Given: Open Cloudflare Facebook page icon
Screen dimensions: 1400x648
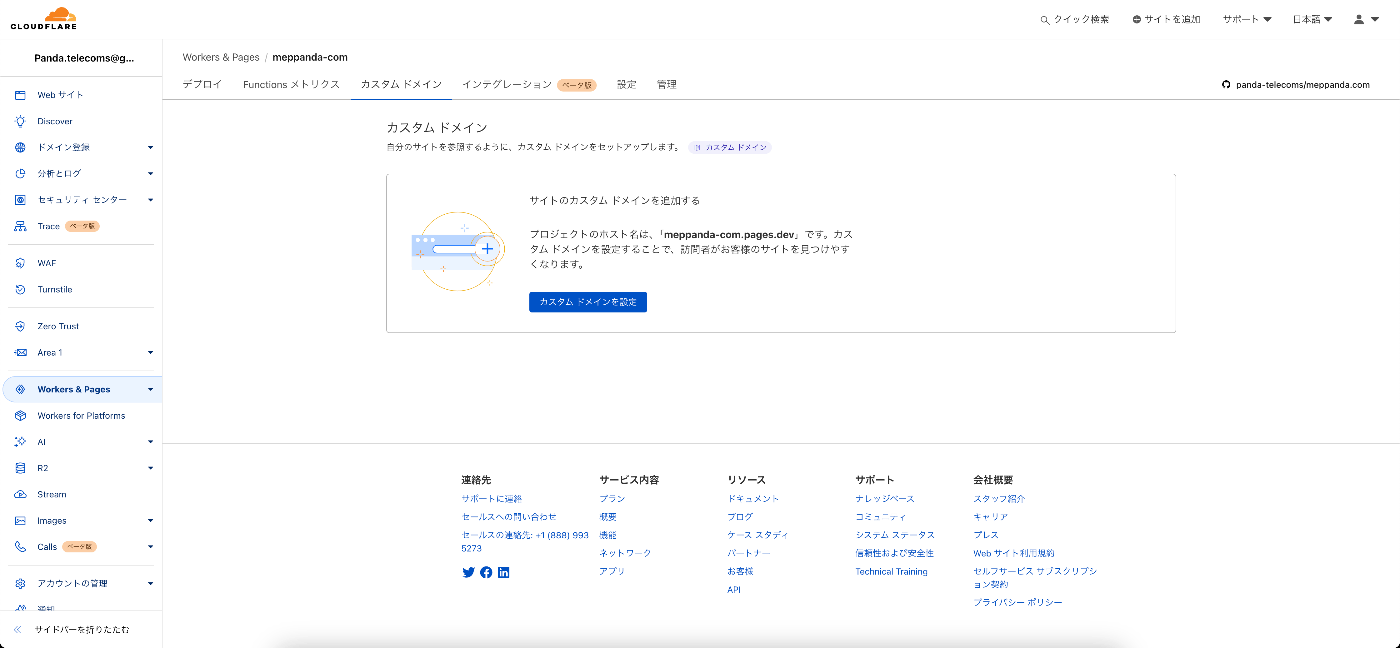Looking at the screenshot, I should [x=486, y=572].
